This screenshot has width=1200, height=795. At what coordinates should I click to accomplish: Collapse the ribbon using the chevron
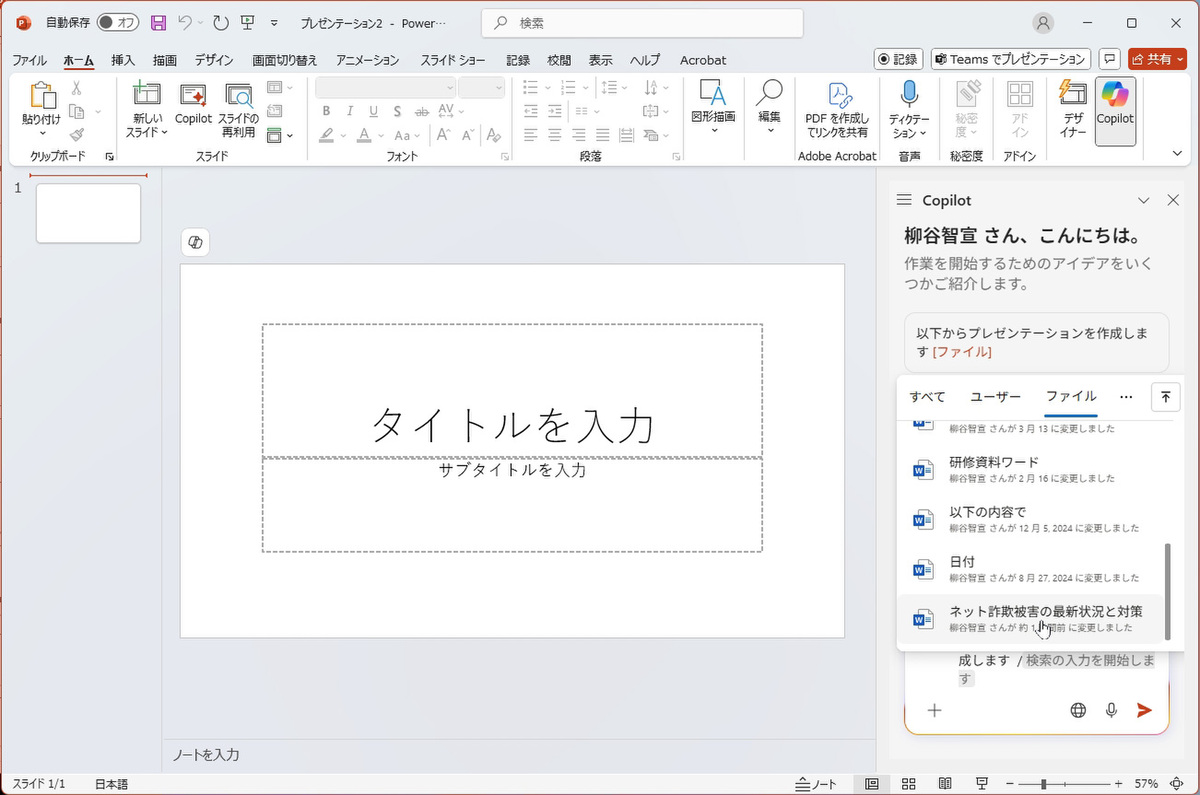(1177, 153)
